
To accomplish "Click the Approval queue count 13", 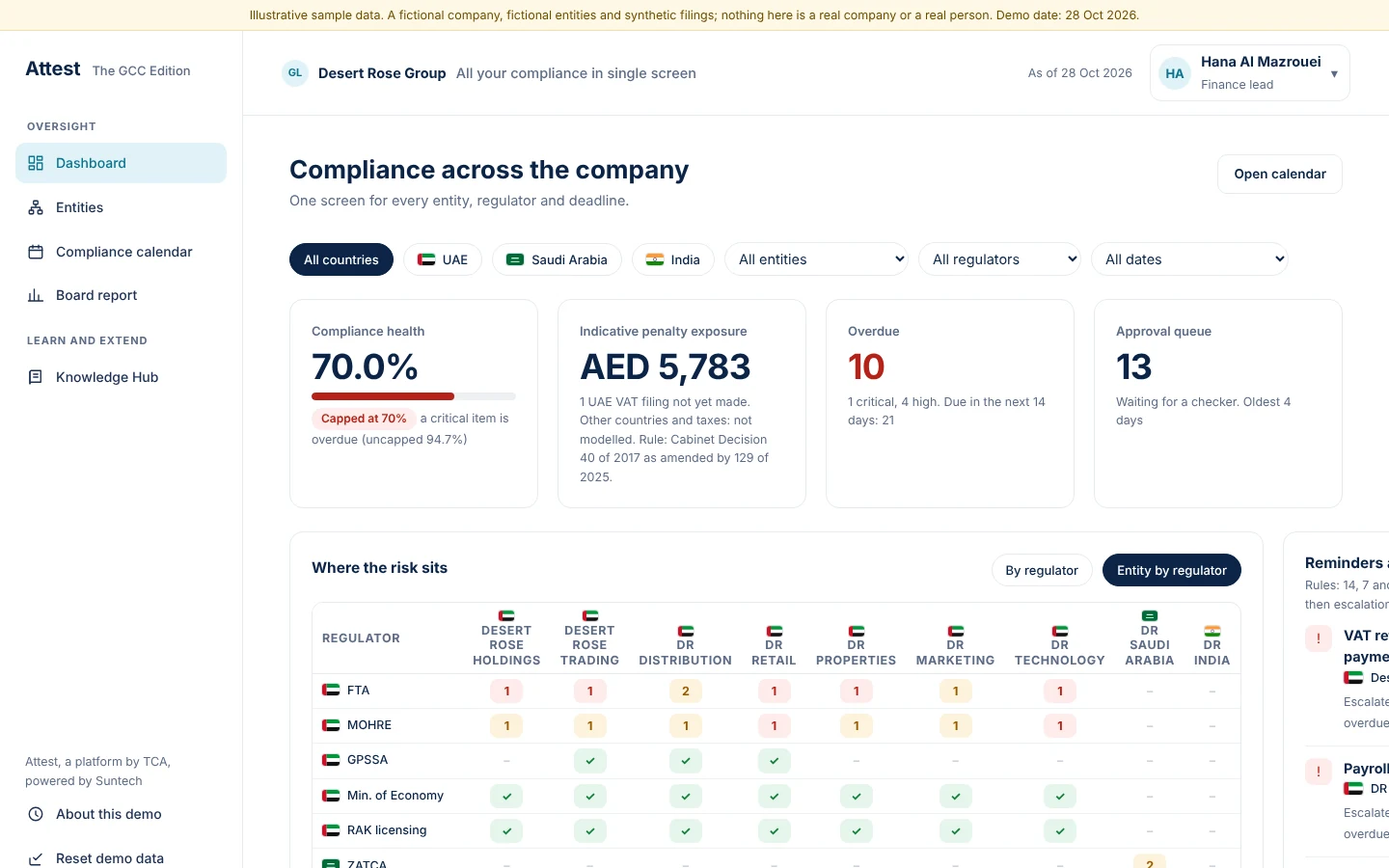I will (x=1134, y=366).
